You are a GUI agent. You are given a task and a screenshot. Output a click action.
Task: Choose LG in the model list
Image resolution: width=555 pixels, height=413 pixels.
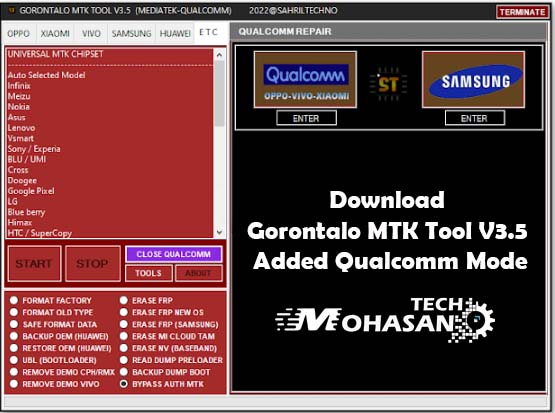click(x=110, y=201)
